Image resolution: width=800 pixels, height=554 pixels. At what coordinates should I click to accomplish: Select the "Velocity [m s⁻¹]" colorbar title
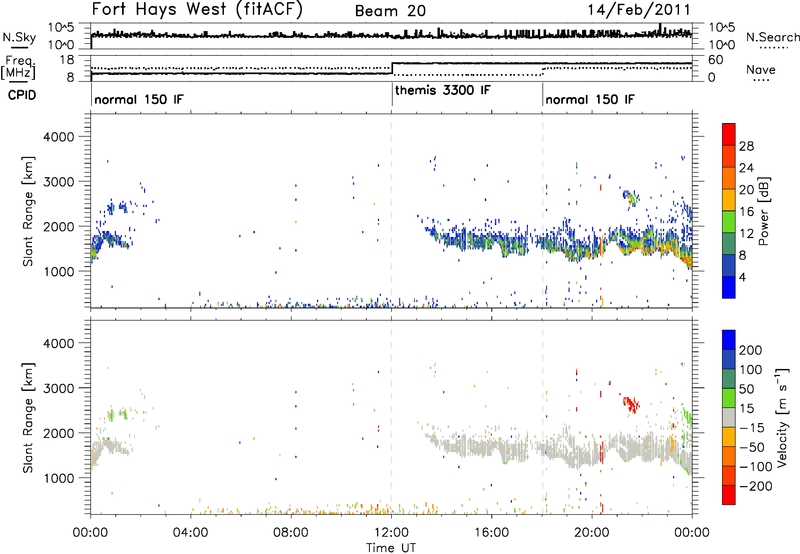(782, 417)
